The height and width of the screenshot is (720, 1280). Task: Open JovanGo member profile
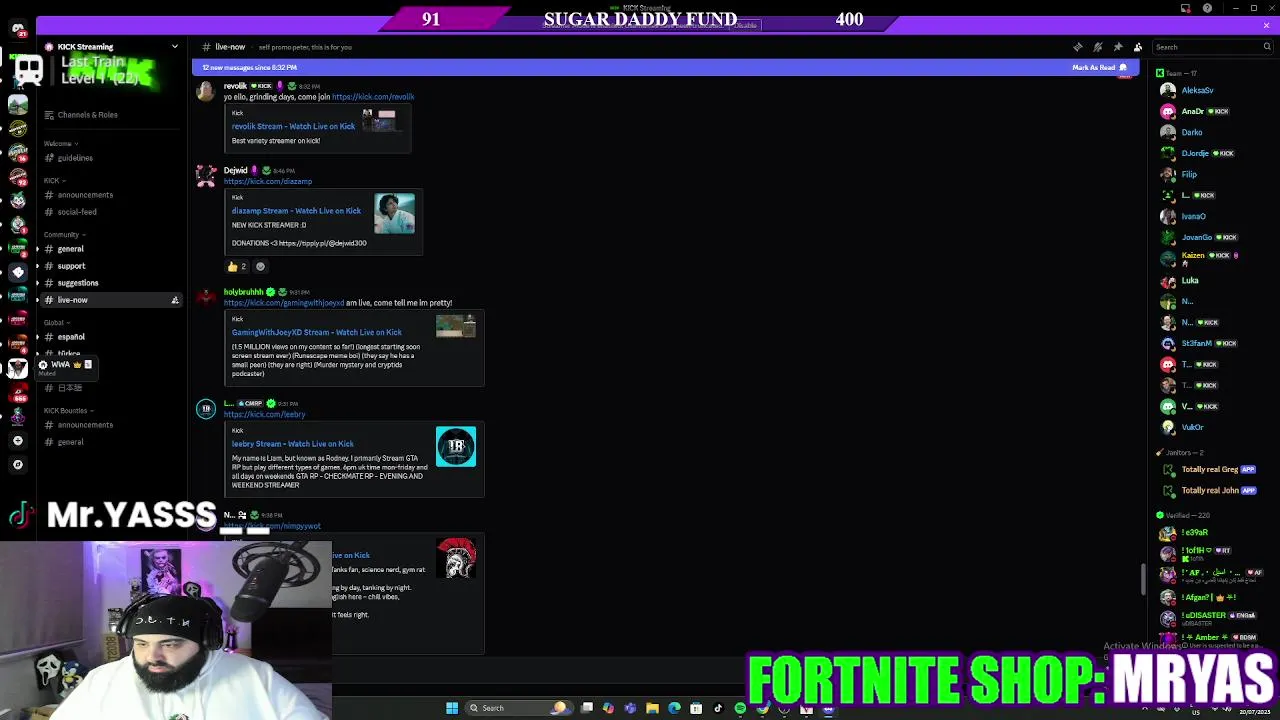(x=1197, y=237)
